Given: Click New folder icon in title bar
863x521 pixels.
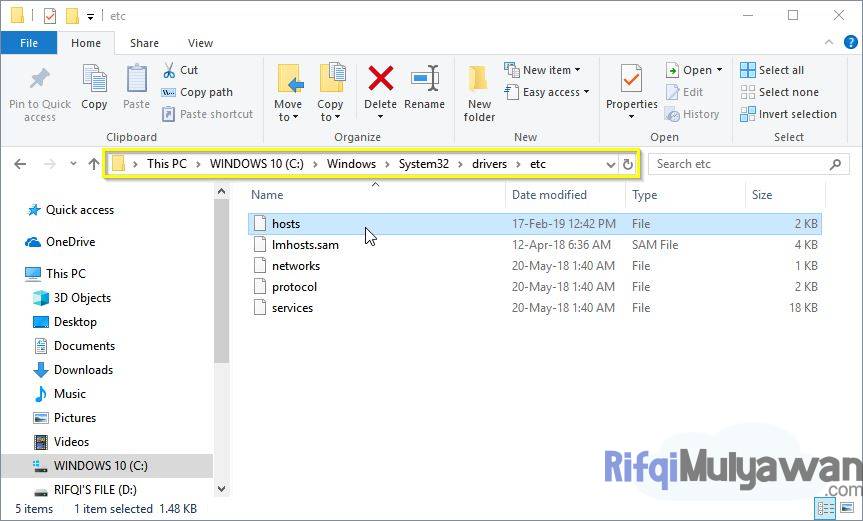Looking at the screenshot, I should coord(72,16).
